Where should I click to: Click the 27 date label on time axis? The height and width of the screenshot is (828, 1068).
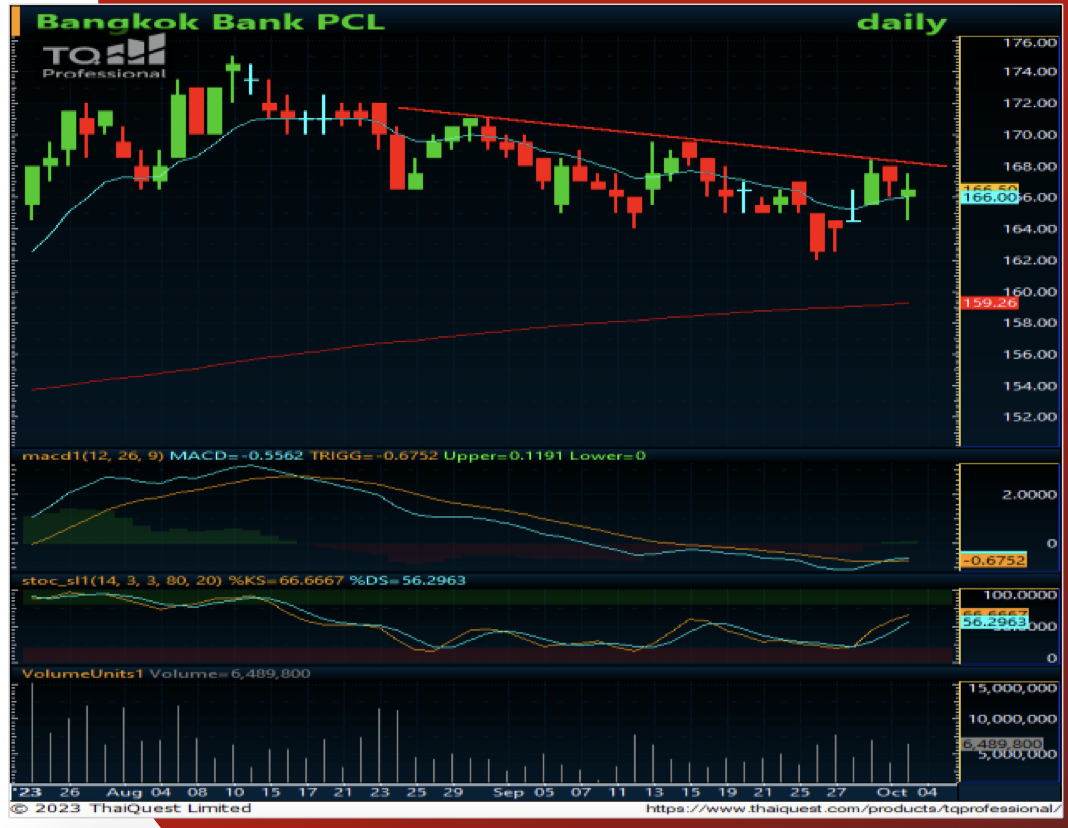coord(836,793)
